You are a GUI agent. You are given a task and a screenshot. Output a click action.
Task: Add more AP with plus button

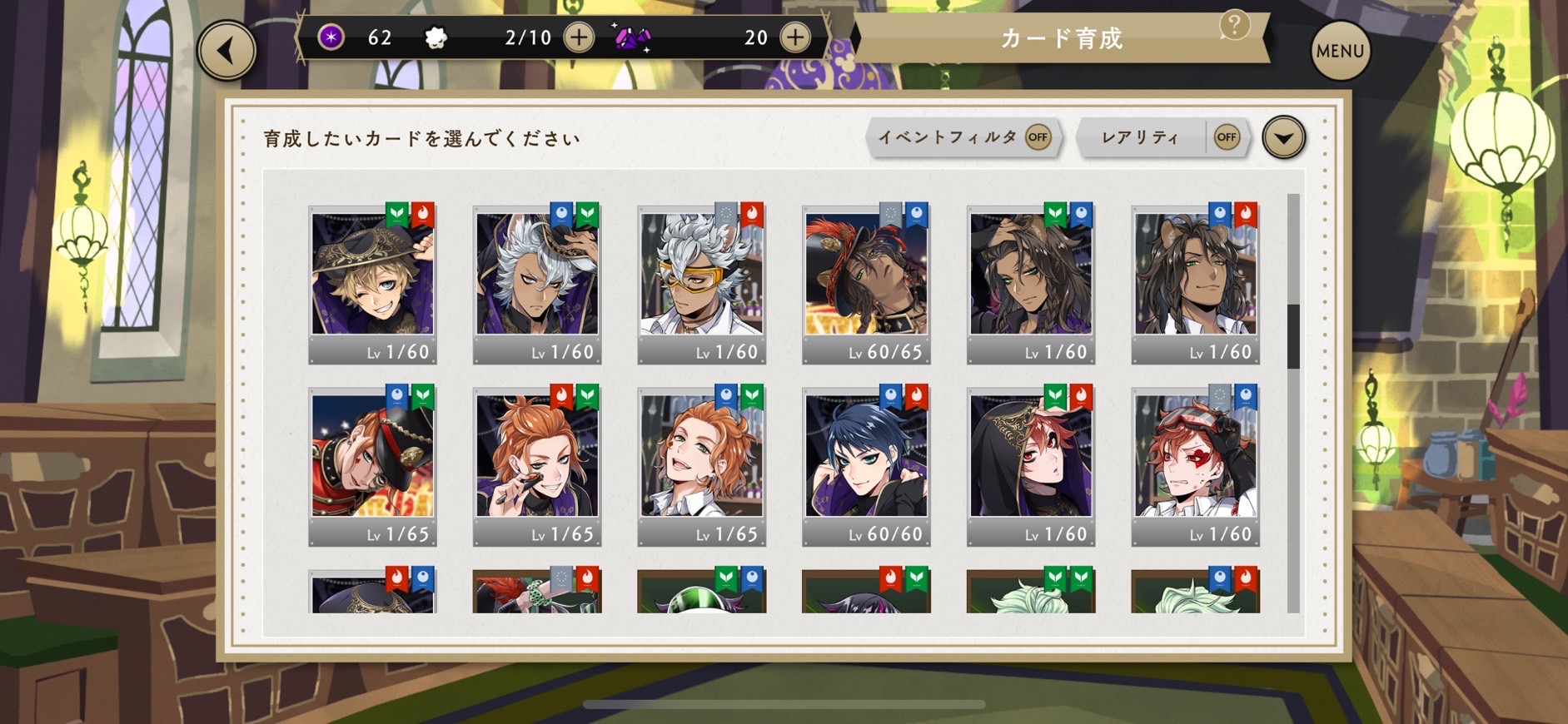[579, 37]
